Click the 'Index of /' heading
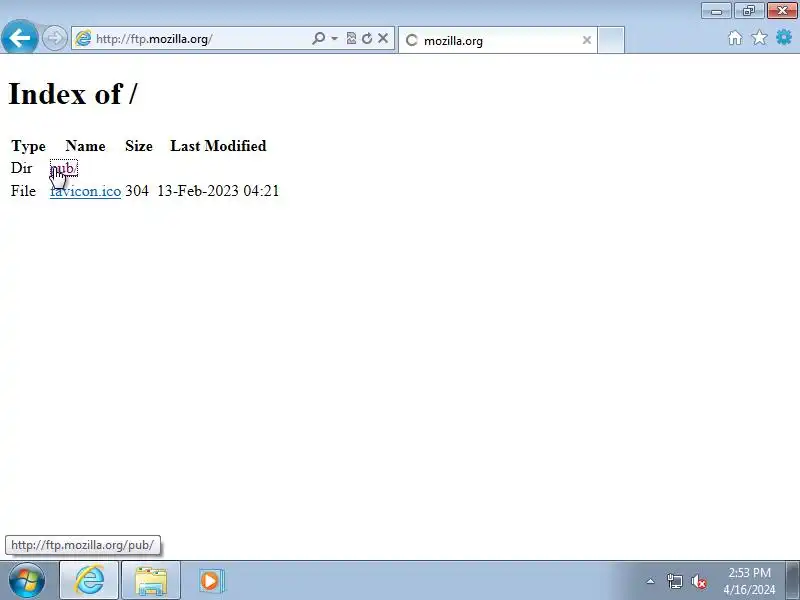The image size is (800, 600). click(x=73, y=94)
